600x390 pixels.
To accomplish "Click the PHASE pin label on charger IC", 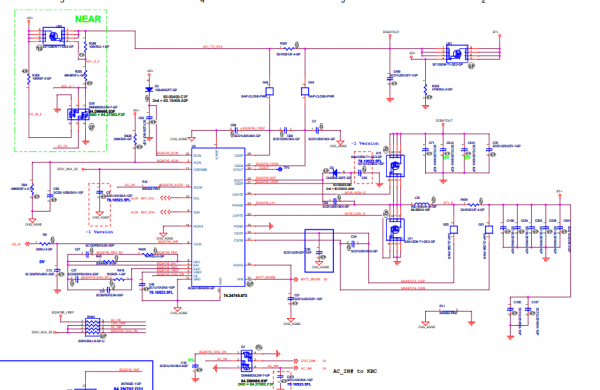I will click(x=237, y=205).
